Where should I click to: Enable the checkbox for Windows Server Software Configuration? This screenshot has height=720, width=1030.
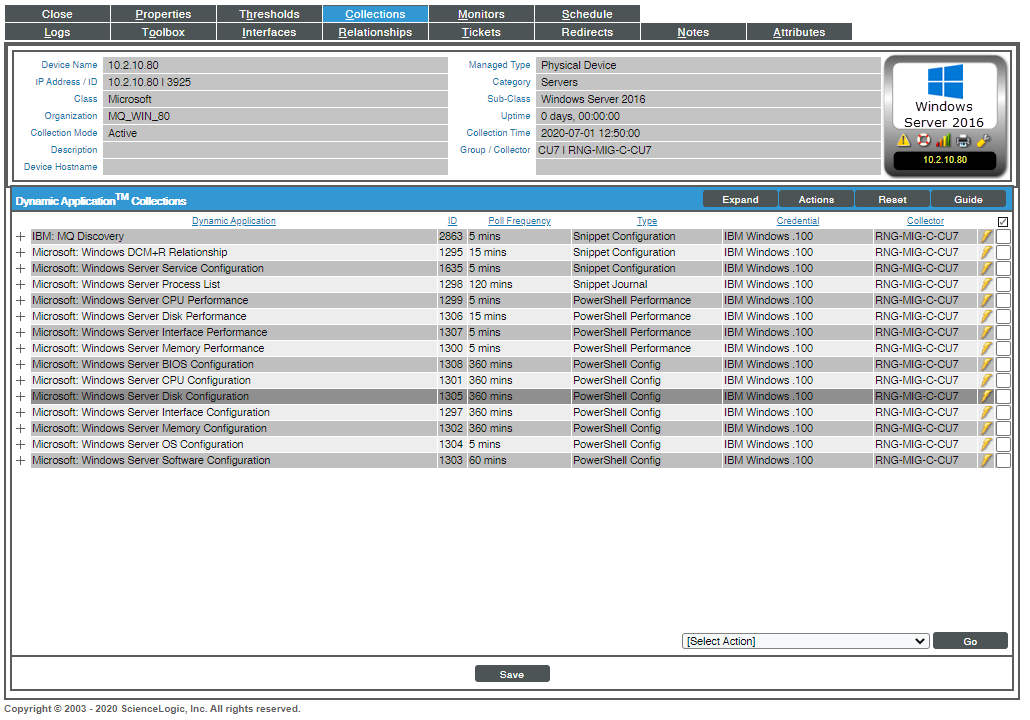(x=1004, y=460)
